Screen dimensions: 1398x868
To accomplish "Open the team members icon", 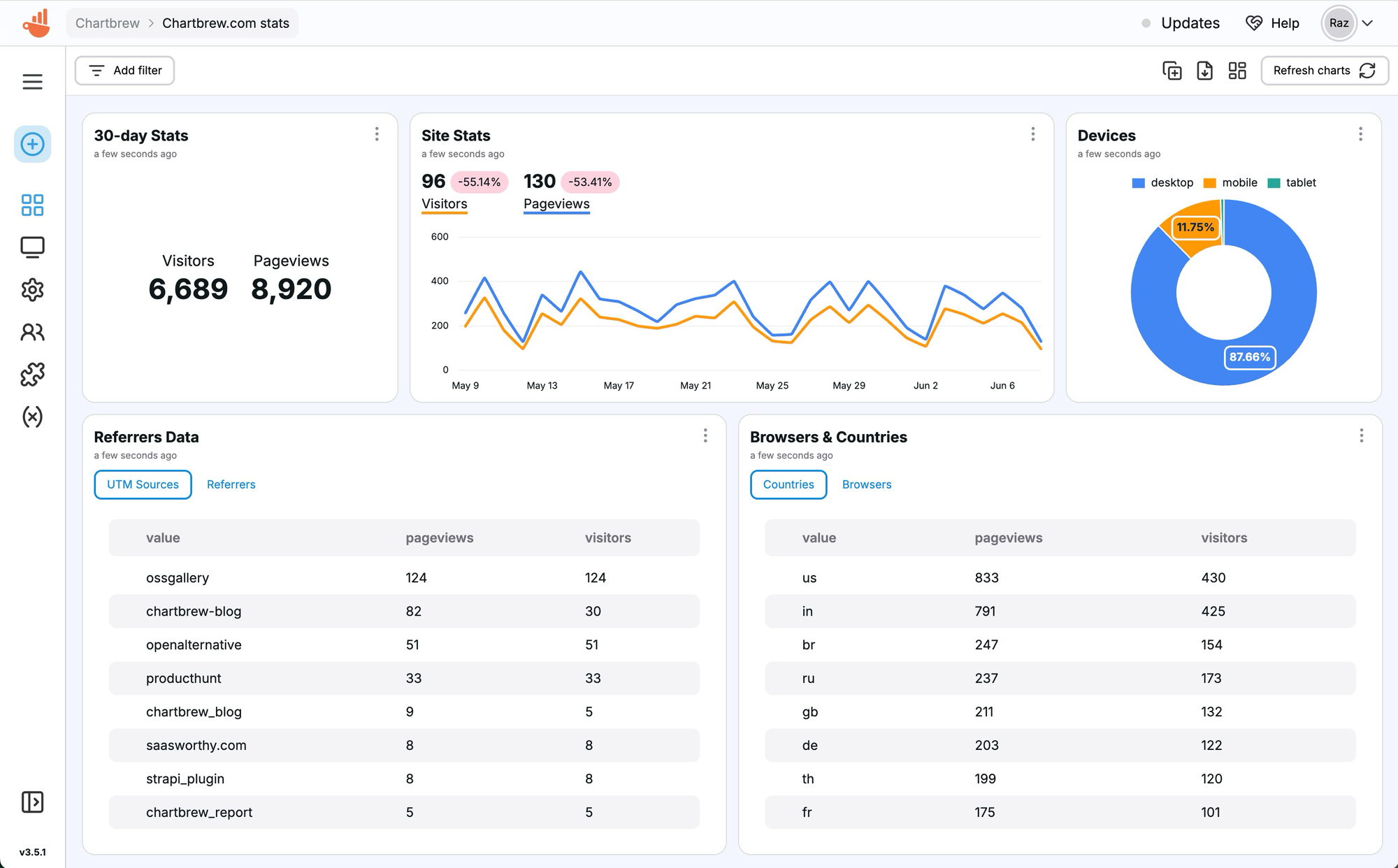I will (x=32, y=333).
